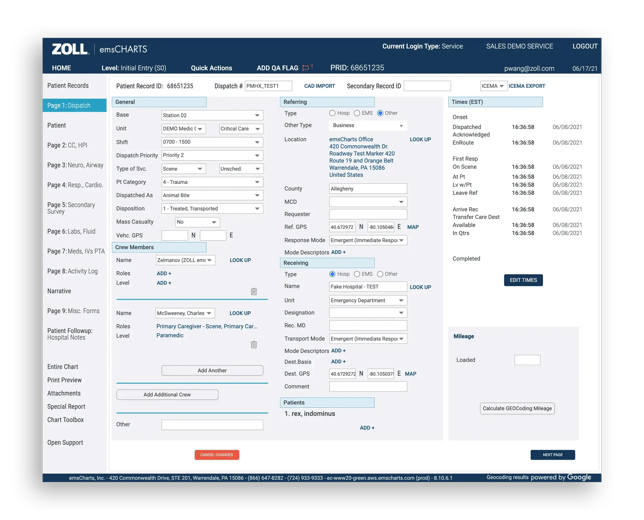
Task: Click the Loaded mileage input field
Action: coord(527,360)
